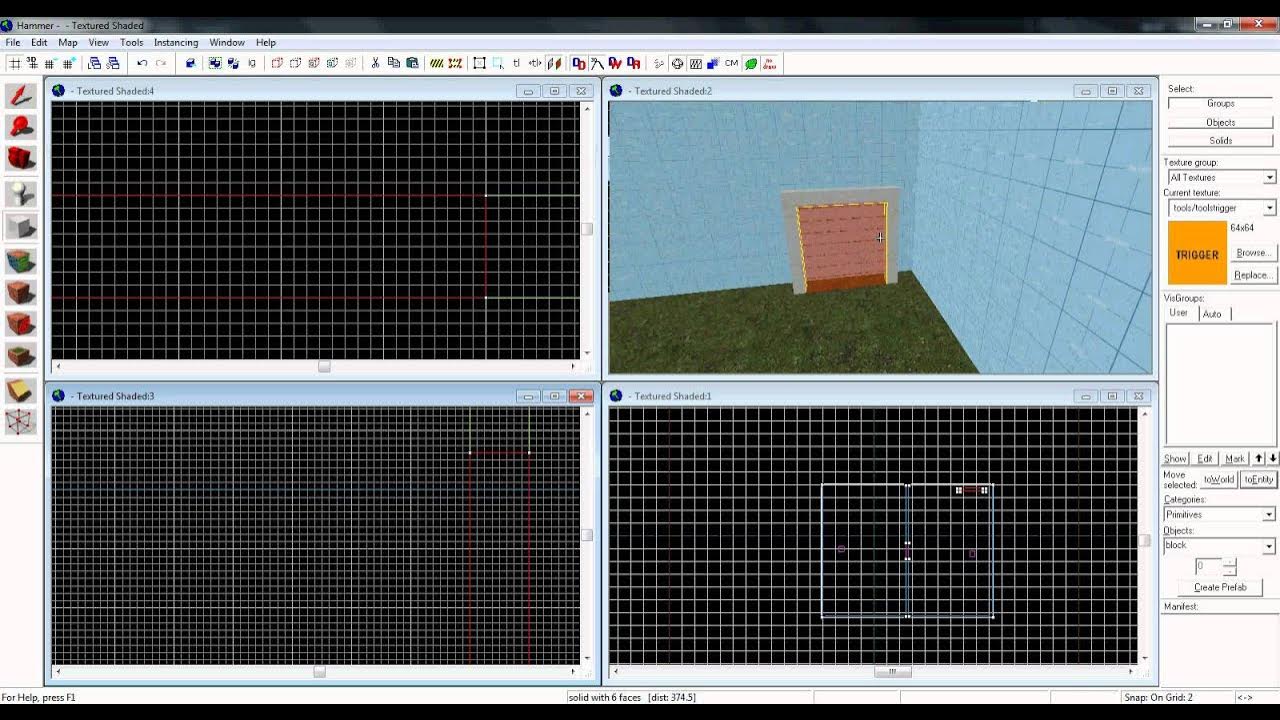
Task: Select the Block tool (white cube)
Action: 20,226
